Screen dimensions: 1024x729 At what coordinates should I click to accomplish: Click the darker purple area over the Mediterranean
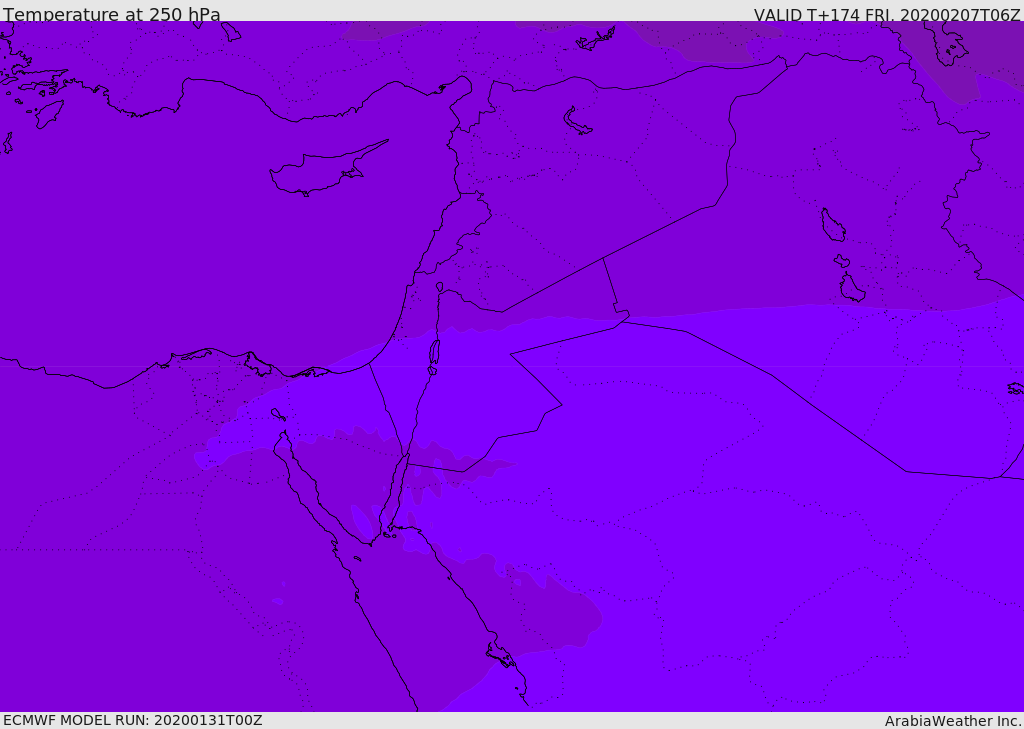point(150,250)
